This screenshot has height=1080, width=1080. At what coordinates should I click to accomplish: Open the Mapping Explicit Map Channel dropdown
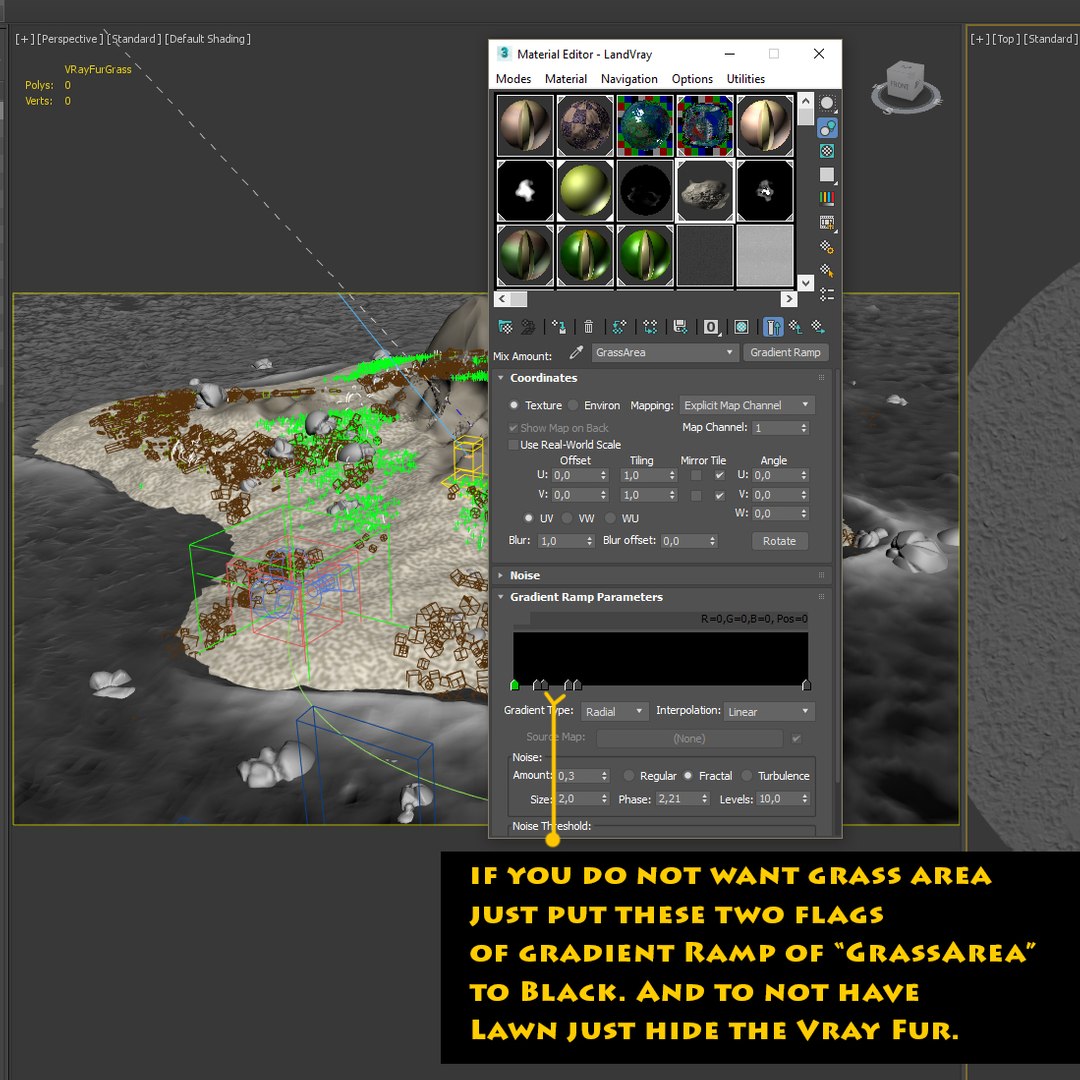point(747,405)
